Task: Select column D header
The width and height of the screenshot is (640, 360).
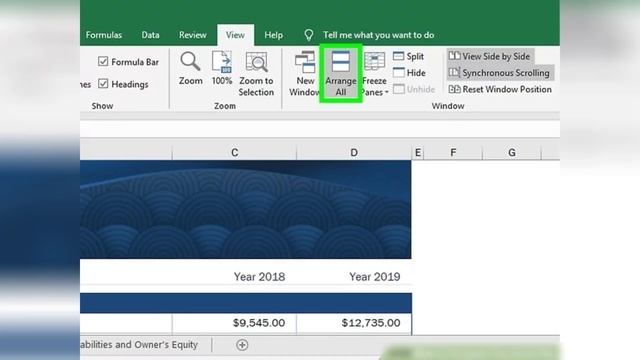Action: [x=354, y=152]
